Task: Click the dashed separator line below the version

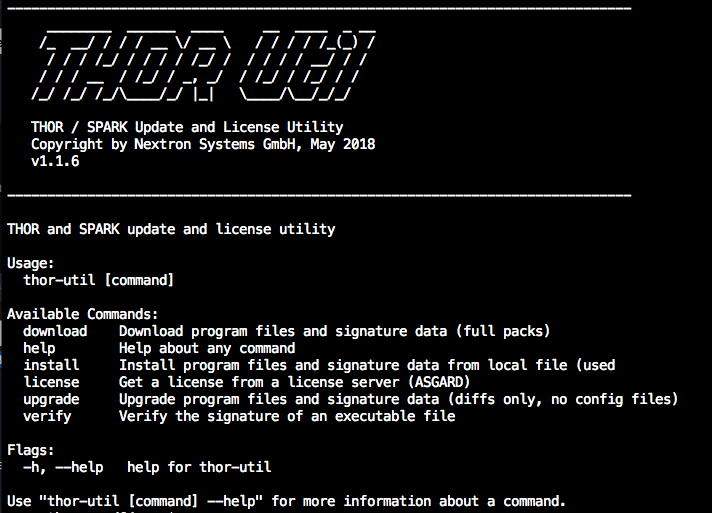Action: coord(320,195)
